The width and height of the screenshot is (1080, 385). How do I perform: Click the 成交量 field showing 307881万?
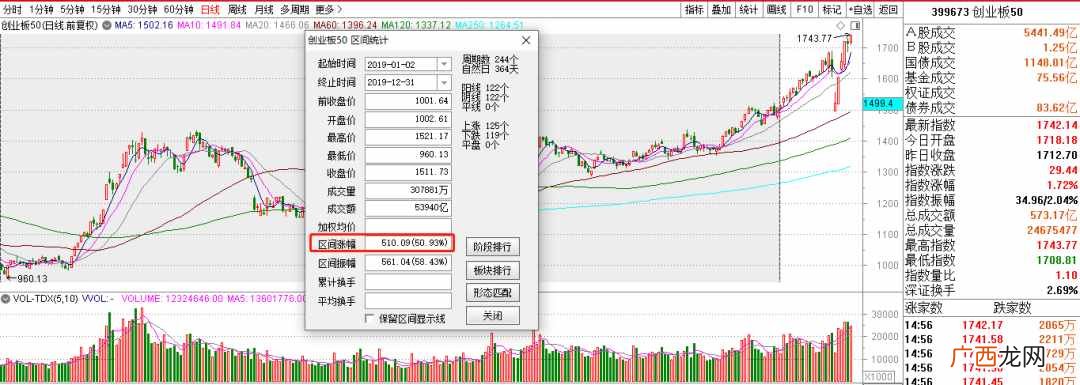[x=408, y=191]
